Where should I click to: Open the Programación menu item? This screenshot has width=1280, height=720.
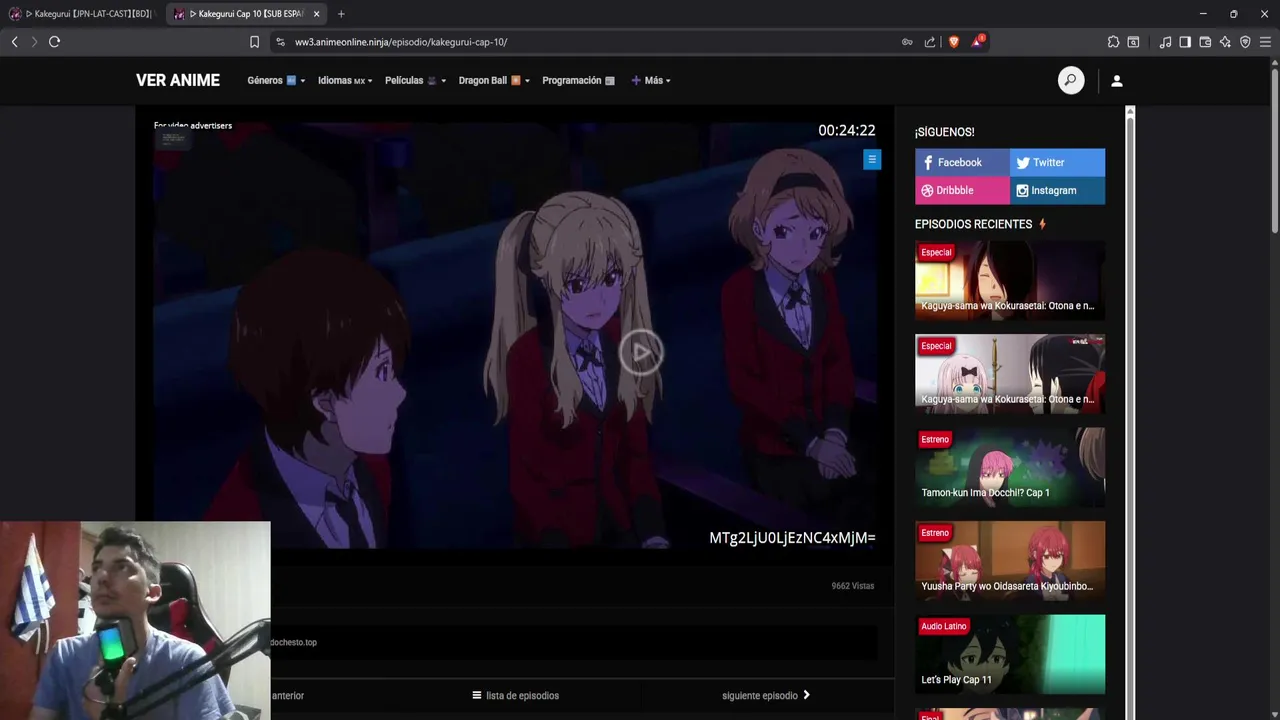[x=578, y=81]
